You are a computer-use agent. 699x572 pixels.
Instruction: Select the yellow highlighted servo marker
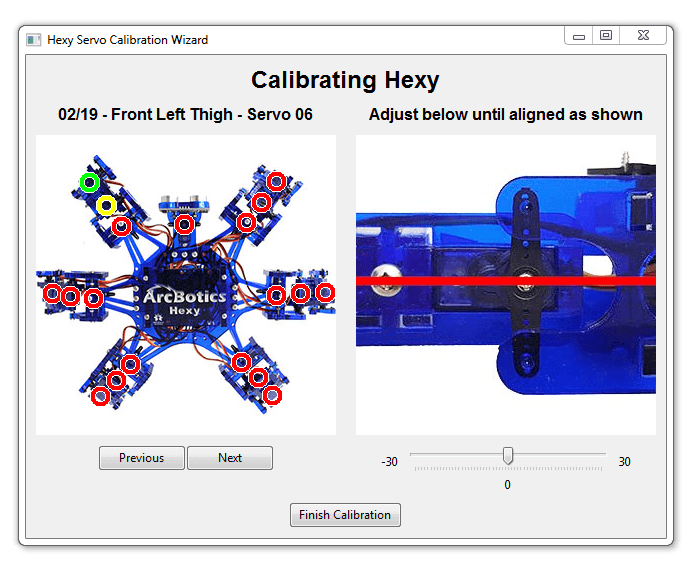(x=107, y=206)
